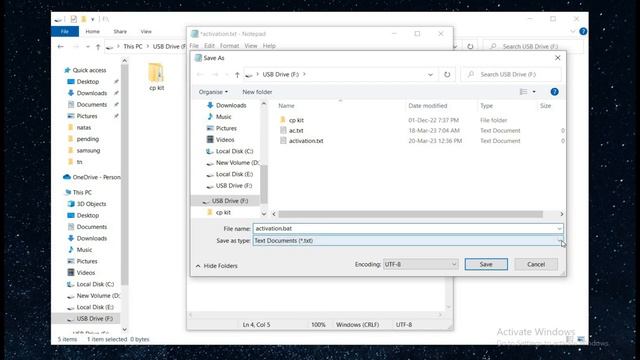Expand the File Explorer ribbon chevron
The image size is (640, 360).
[573, 31]
